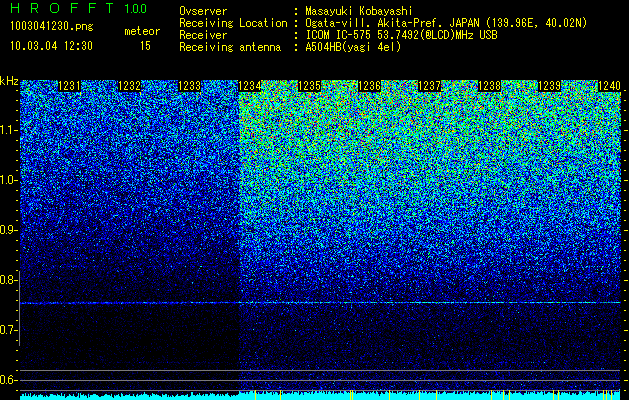Click the ICOM IC-575 53.7492 MHz receiver text
The width and height of the screenshot is (629, 400).
coord(402,35)
